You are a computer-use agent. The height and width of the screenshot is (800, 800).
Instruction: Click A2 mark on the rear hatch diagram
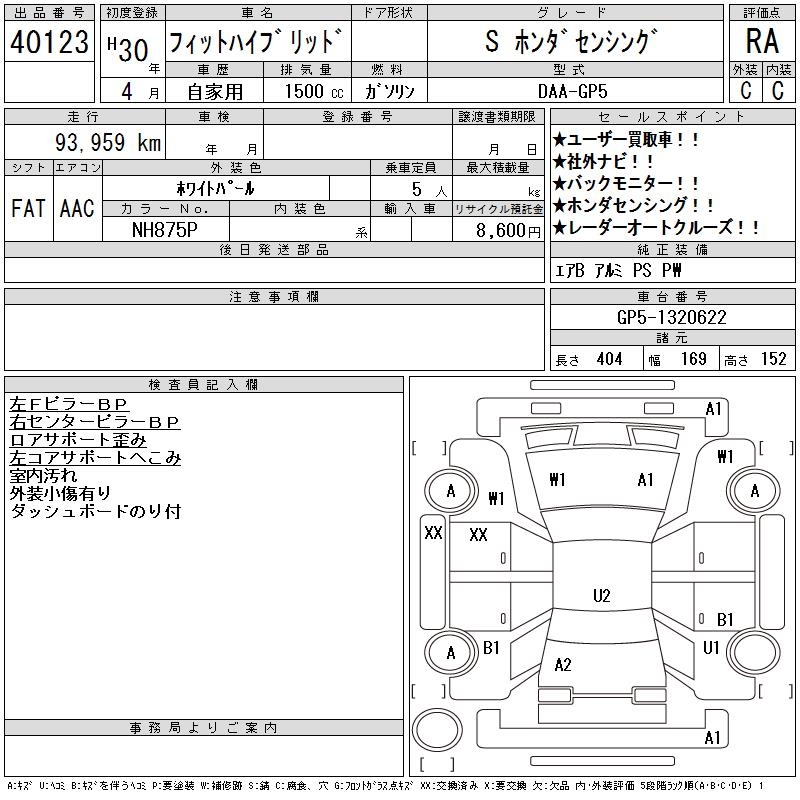pyautogui.click(x=563, y=664)
